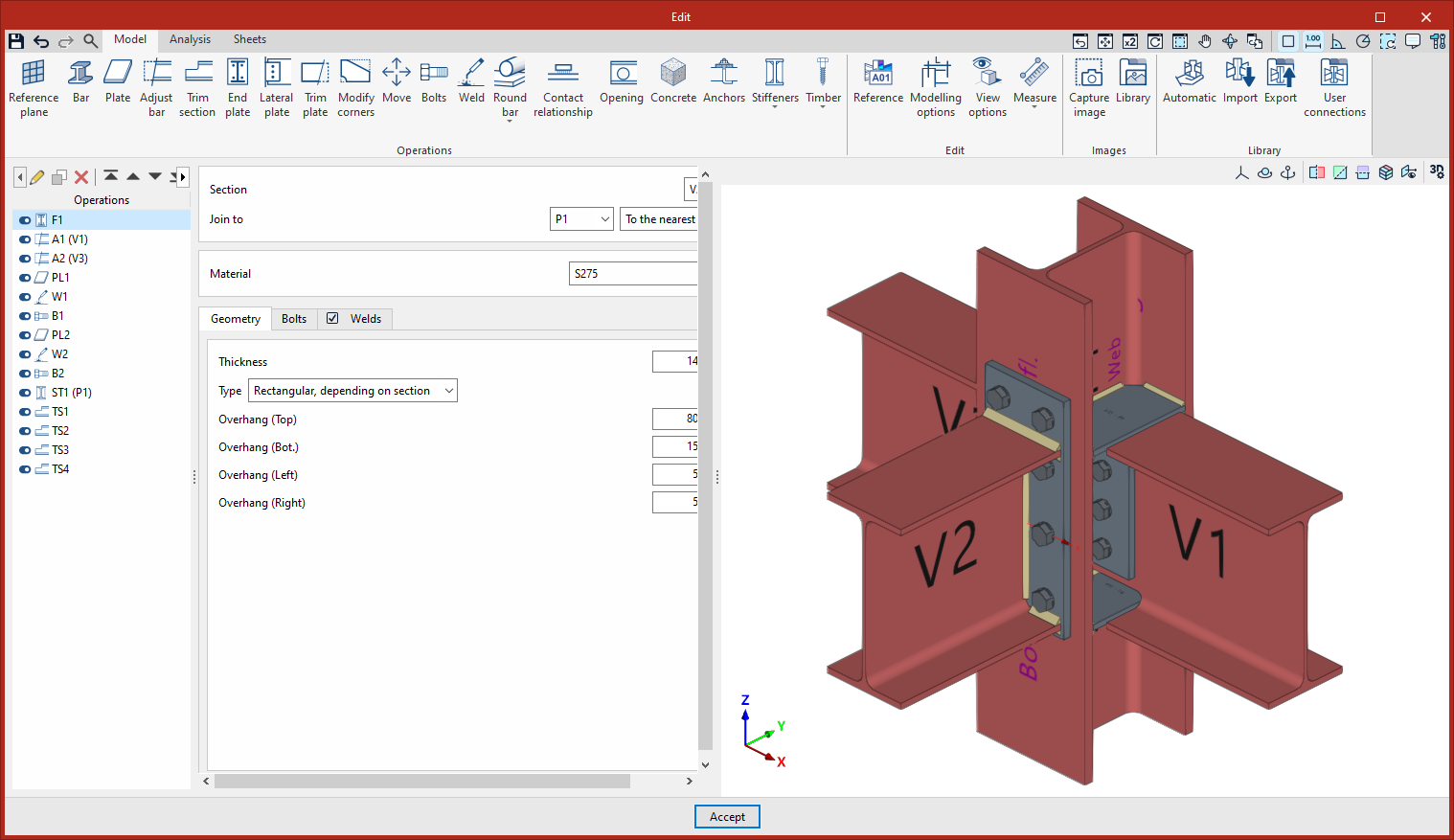Click the Accept button
This screenshot has width=1454, height=840.
pos(727,817)
